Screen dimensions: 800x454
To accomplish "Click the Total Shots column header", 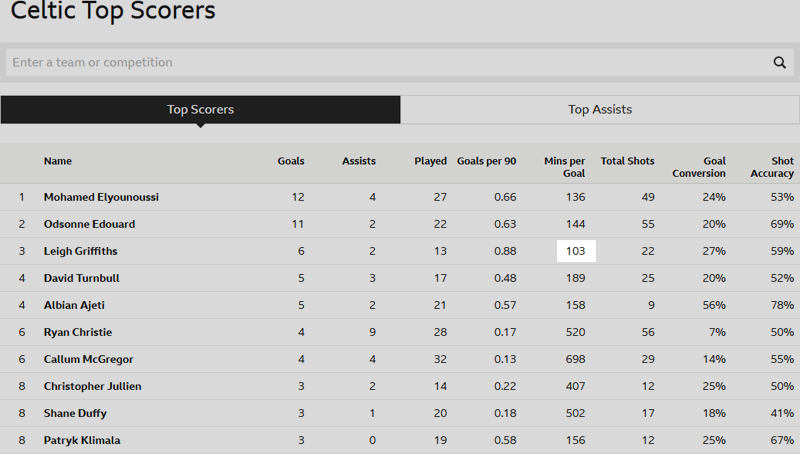I will 627,161.
